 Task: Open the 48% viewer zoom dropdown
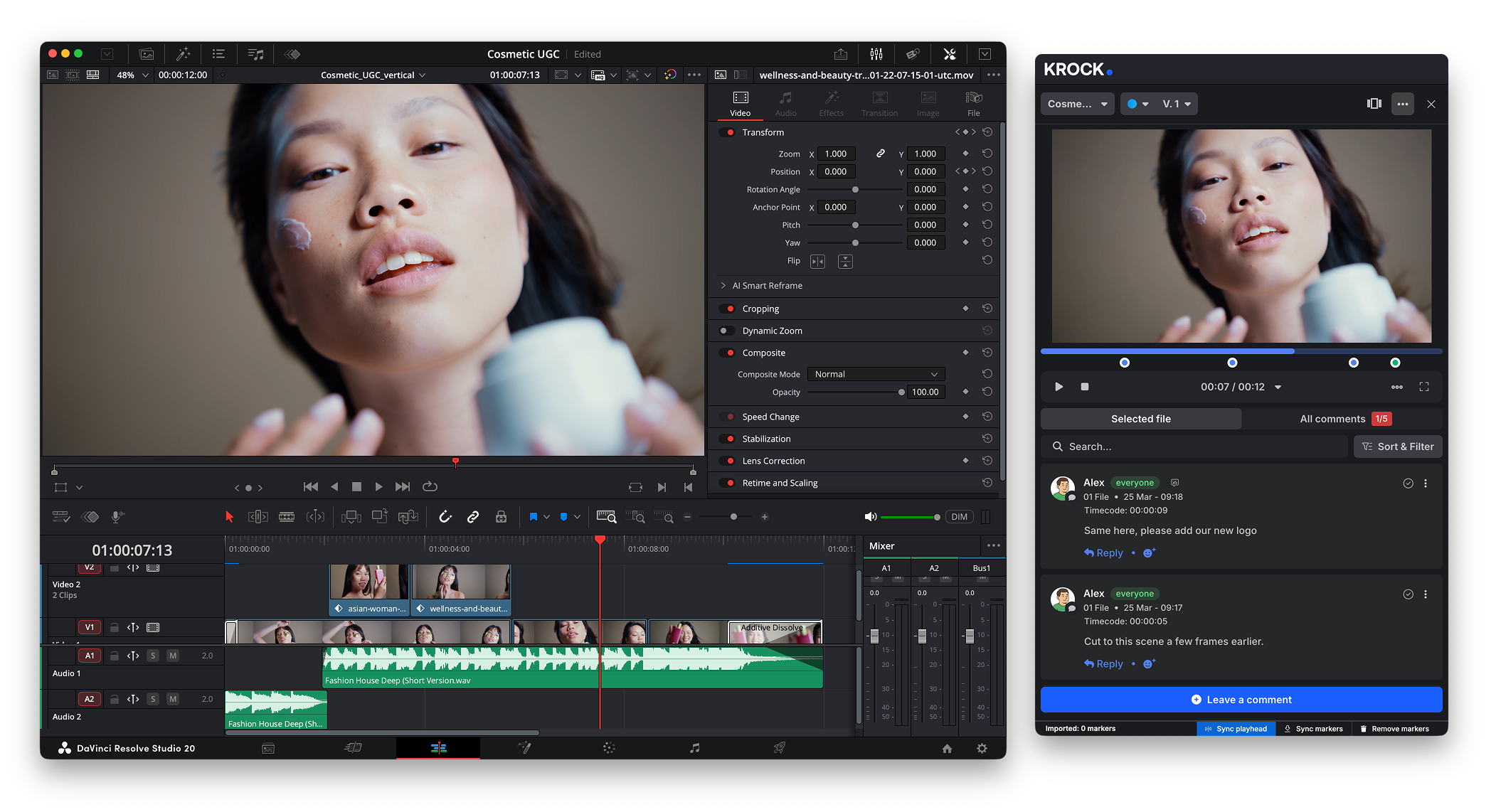pos(132,75)
